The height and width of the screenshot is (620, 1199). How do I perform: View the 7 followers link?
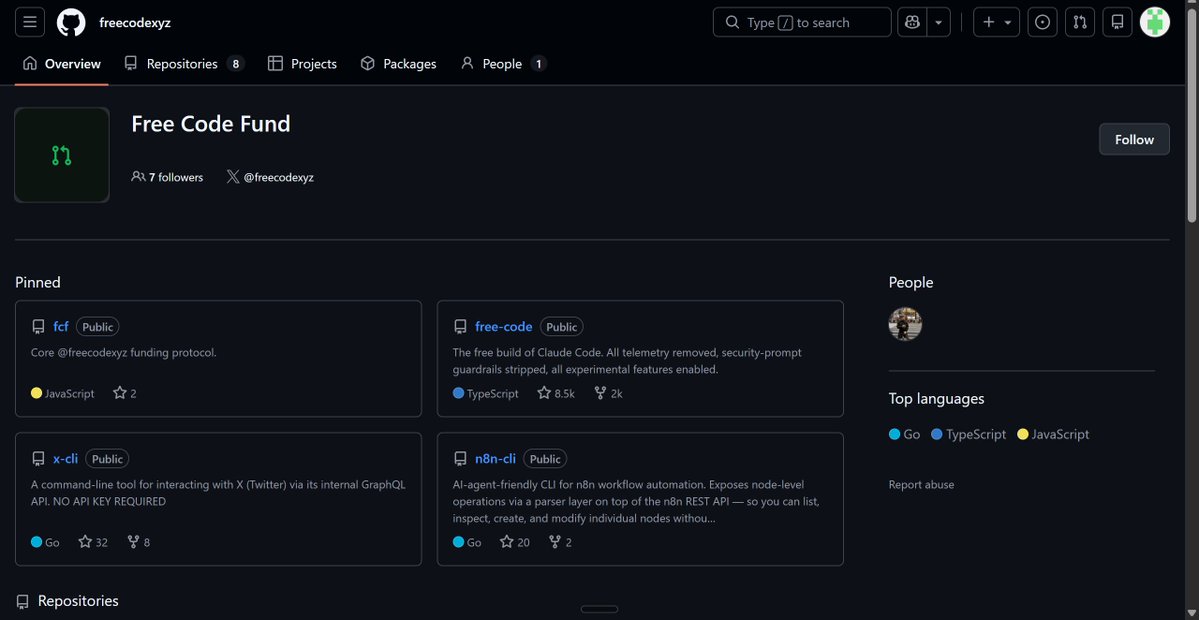point(167,177)
